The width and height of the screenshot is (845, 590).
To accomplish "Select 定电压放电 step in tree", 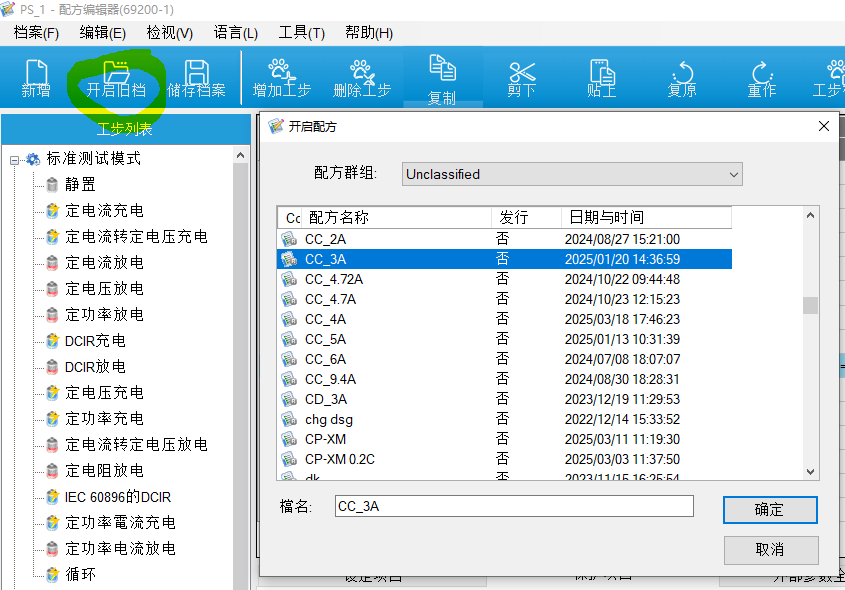I will click(x=104, y=288).
